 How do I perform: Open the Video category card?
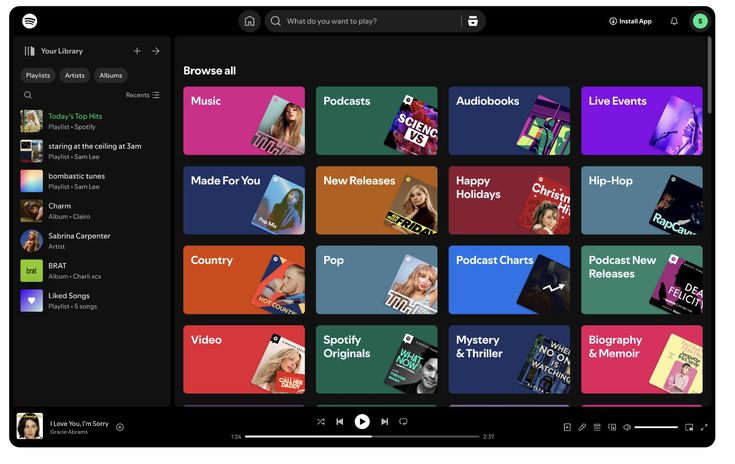(x=244, y=359)
